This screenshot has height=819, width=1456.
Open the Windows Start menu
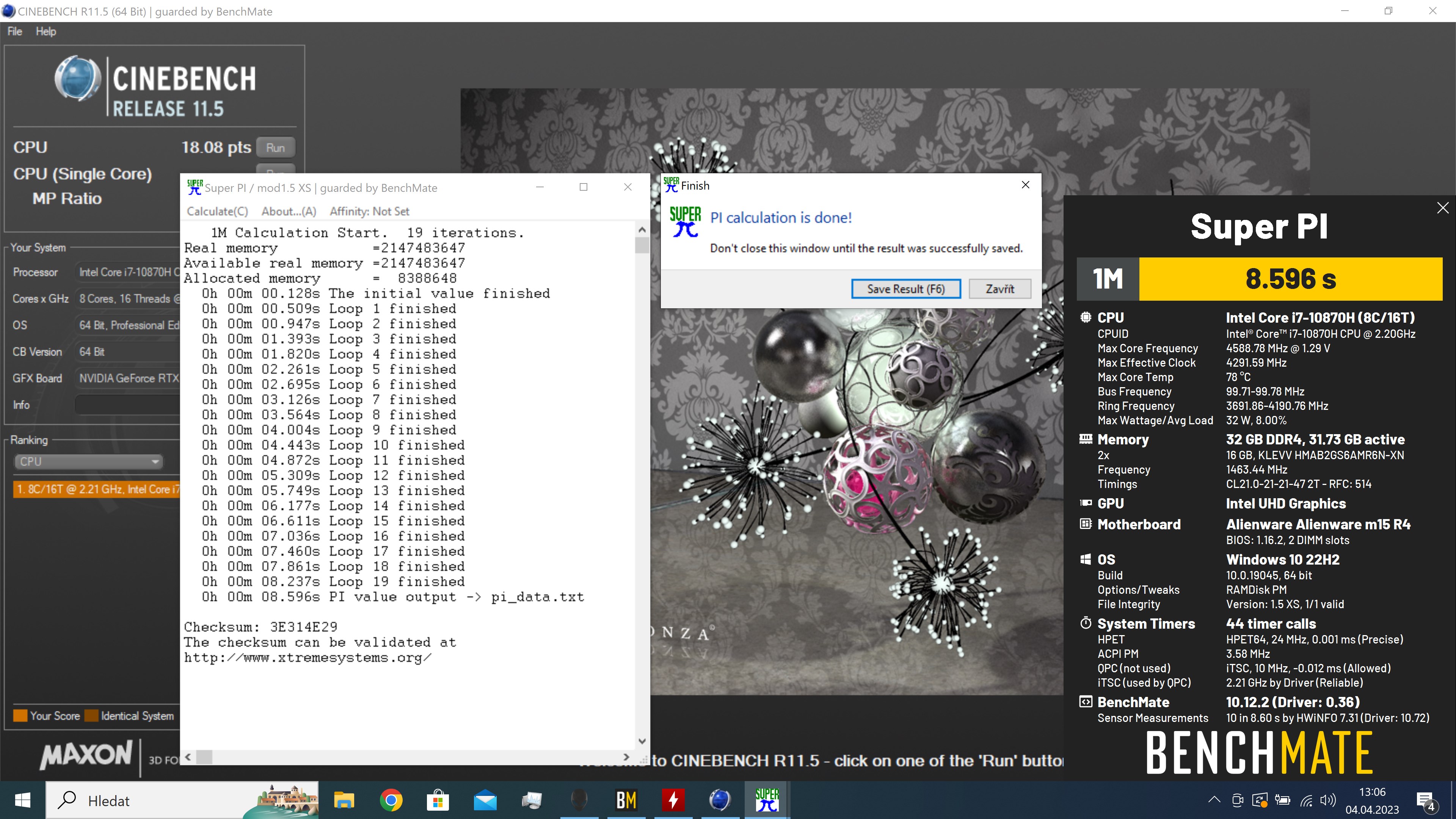pyautogui.click(x=23, y=800)
